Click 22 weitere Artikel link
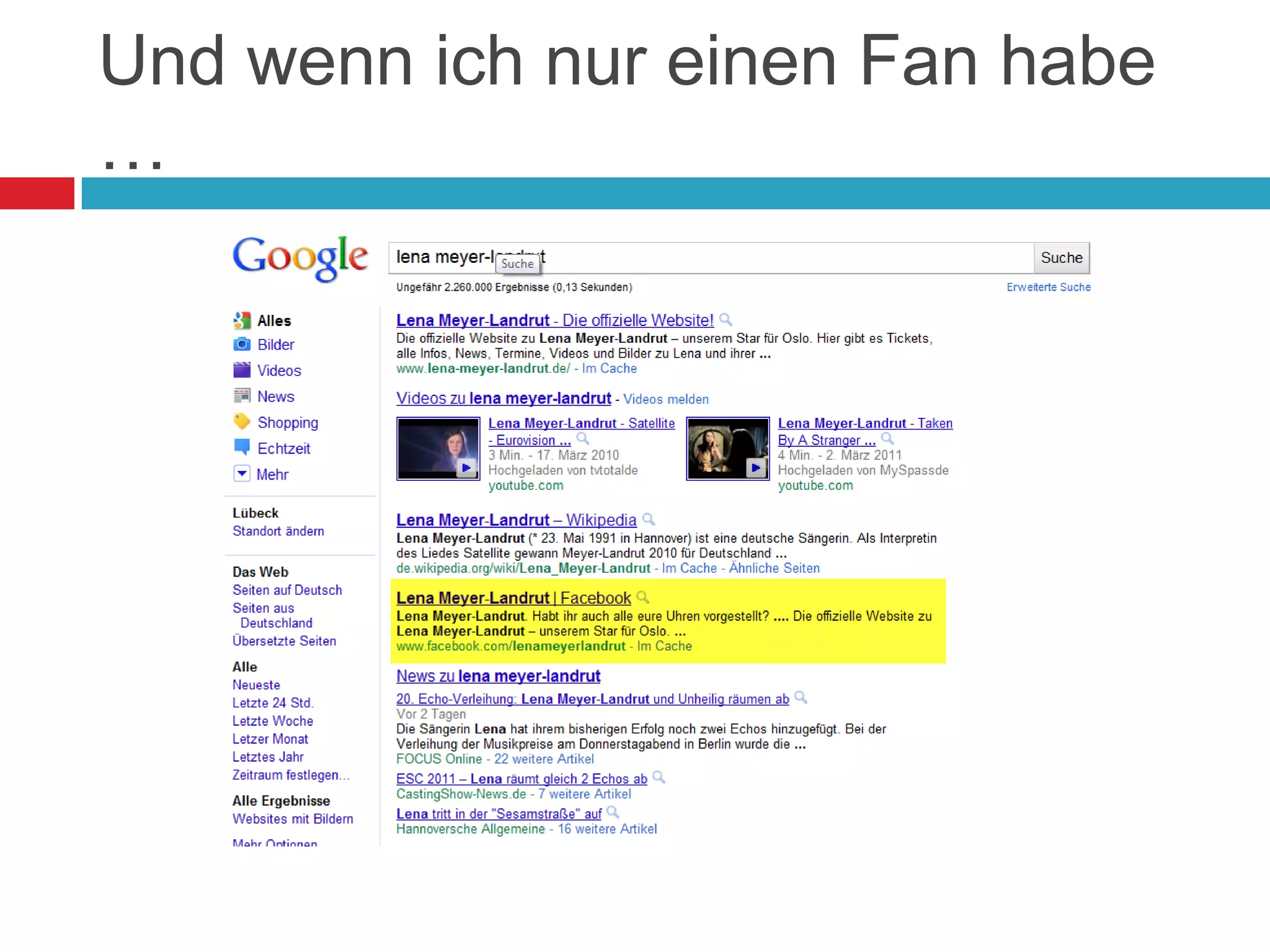The image size is (1270, 952). [x=544, y=759]
